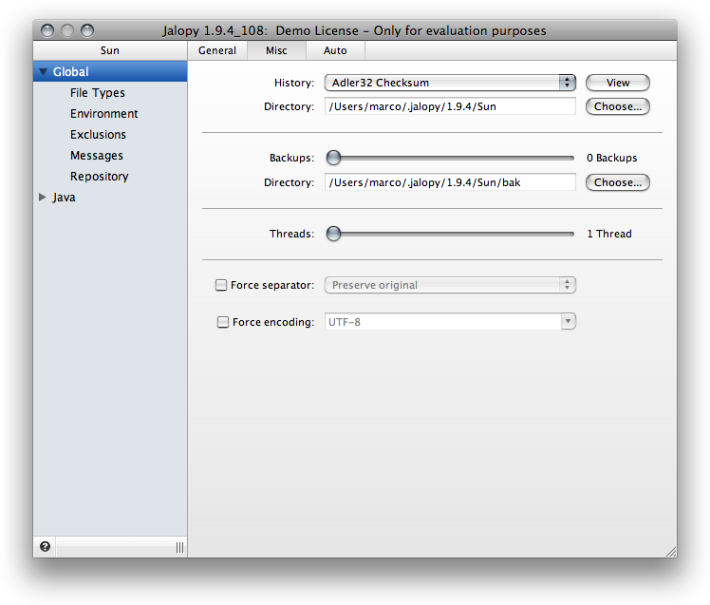Click the '1 Thread' value label
Image resolution: width=710 pixels, height=605 pixels.
pos(609,234)
